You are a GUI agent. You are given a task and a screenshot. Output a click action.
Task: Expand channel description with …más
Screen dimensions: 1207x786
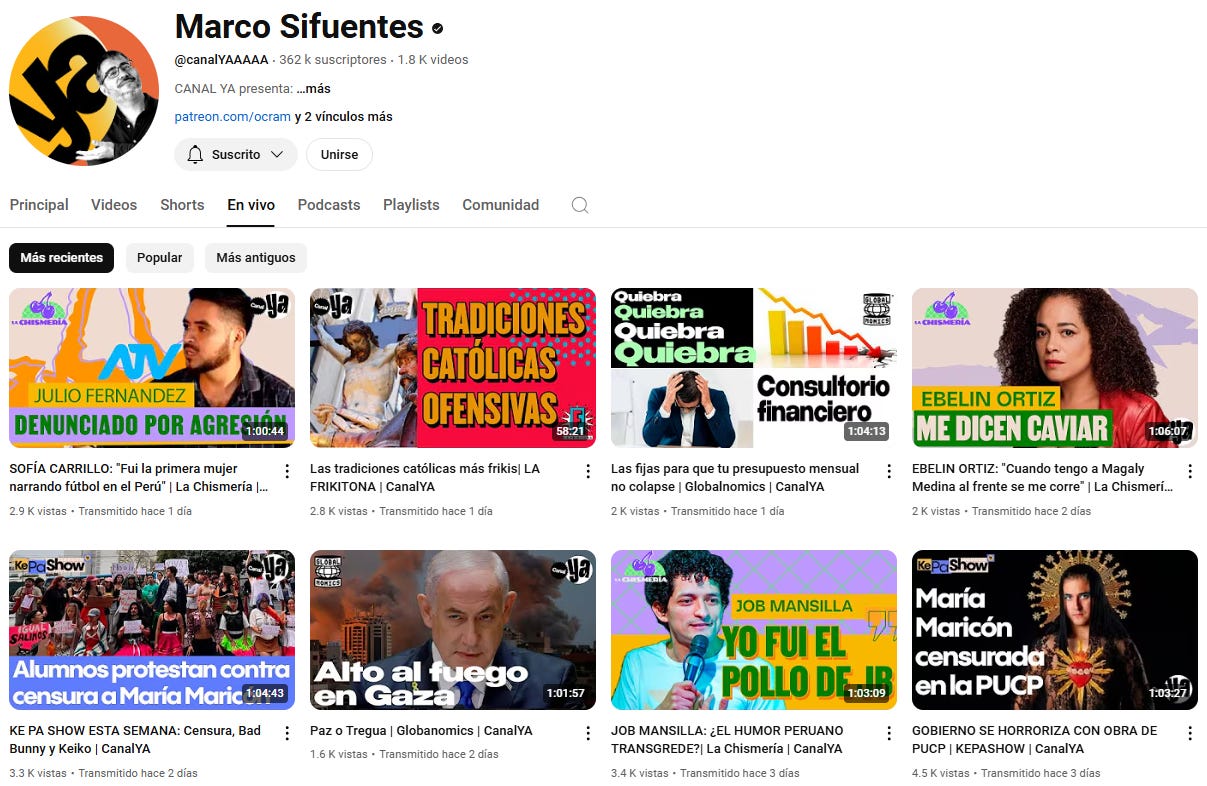[x=314, y=89]
